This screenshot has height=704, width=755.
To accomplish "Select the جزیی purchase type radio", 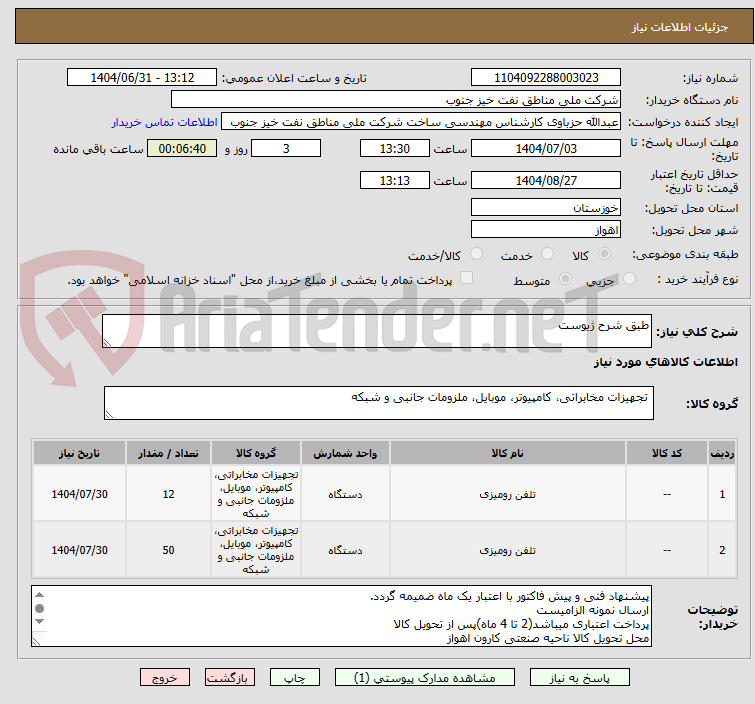I will coord(629,278).
